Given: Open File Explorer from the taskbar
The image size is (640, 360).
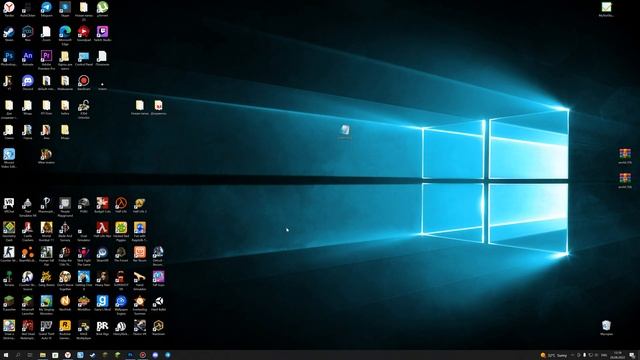Looking at the screenshot, I should pos(42,355).
